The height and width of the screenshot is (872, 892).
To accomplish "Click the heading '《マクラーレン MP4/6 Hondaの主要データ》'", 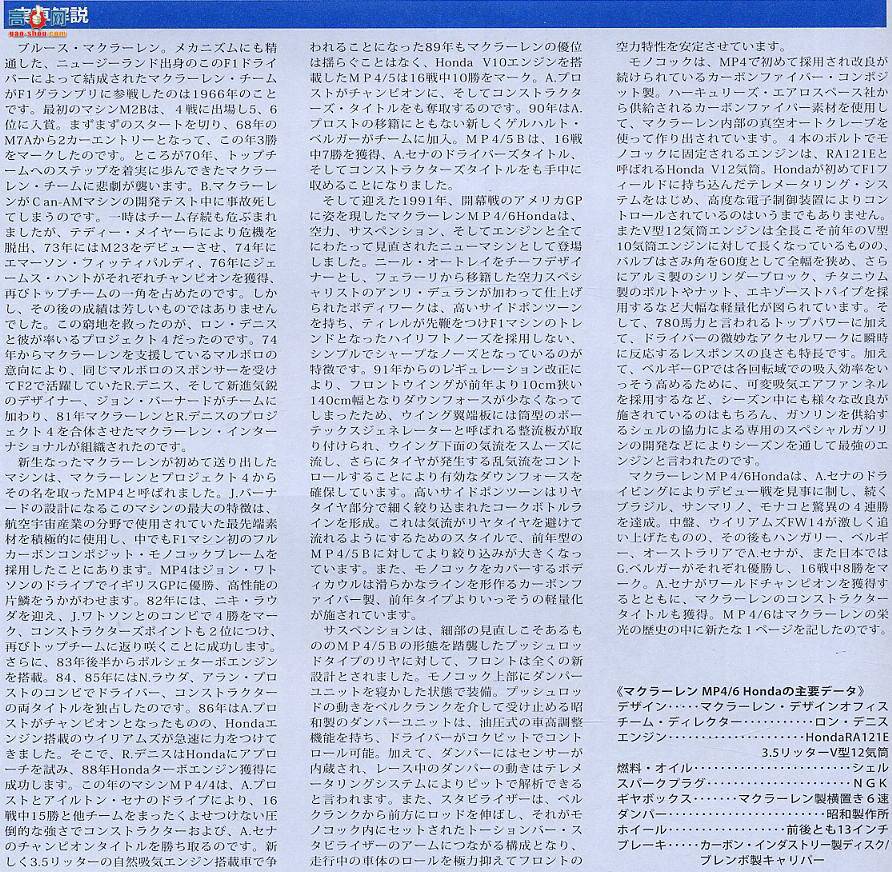I will pyautogui.click(x=741, y=691).
